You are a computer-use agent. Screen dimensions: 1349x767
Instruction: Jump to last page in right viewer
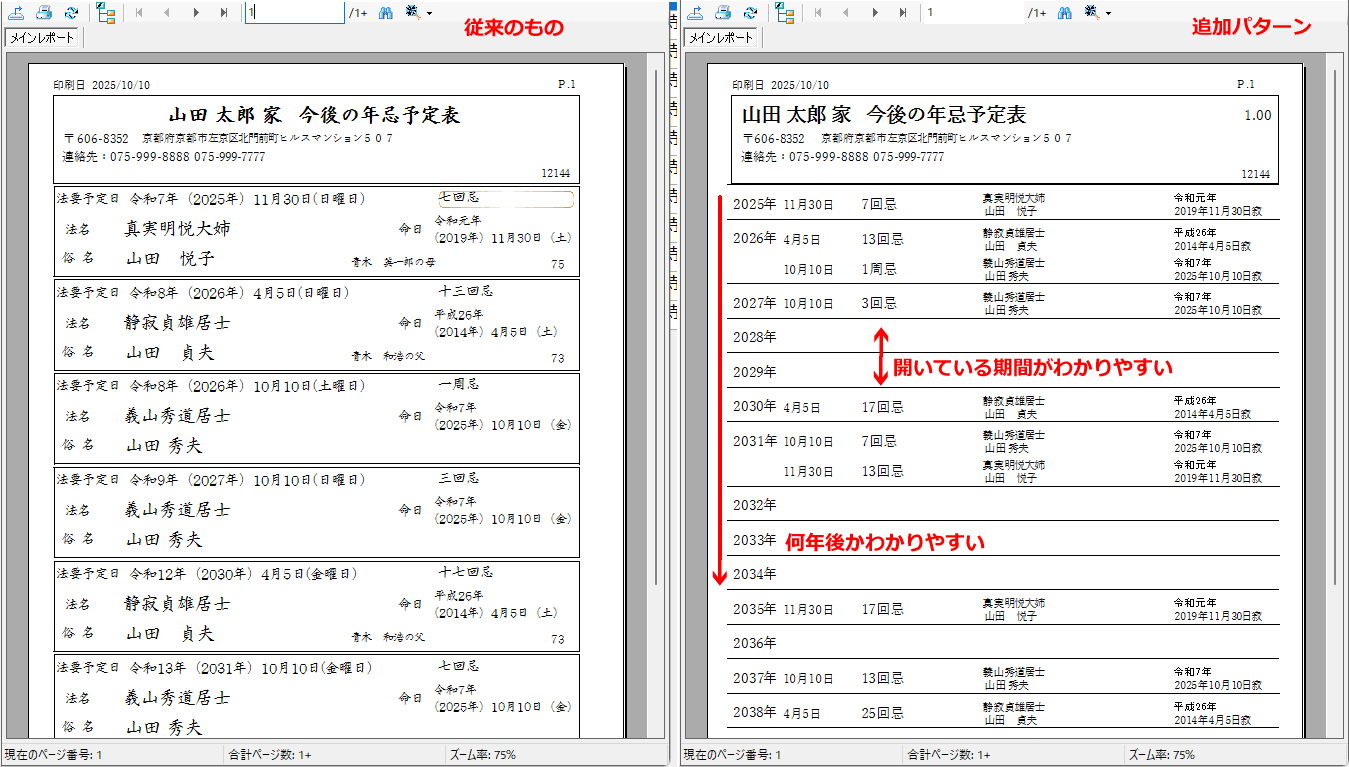point(903,13)
